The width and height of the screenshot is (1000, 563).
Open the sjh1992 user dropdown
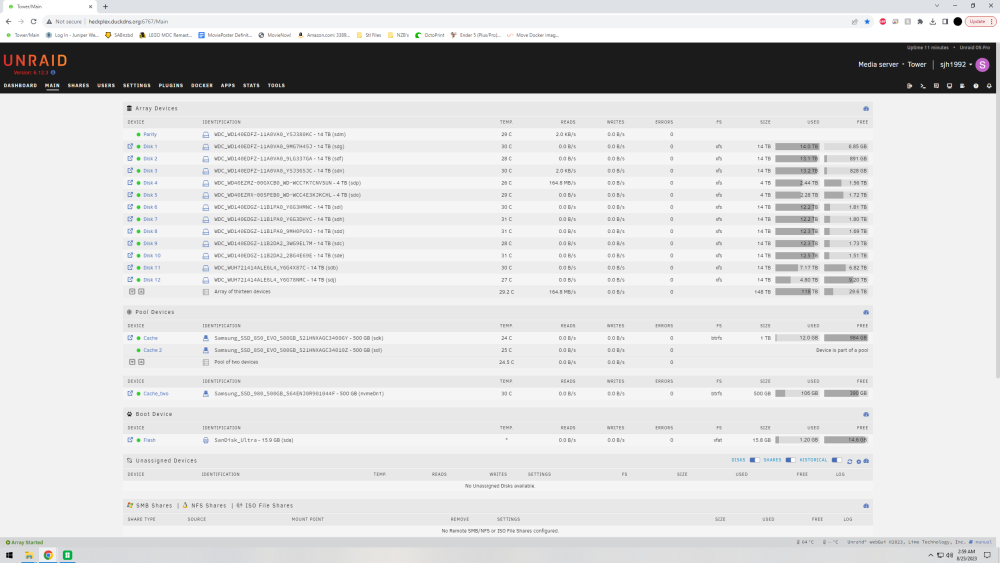[956, 64]
